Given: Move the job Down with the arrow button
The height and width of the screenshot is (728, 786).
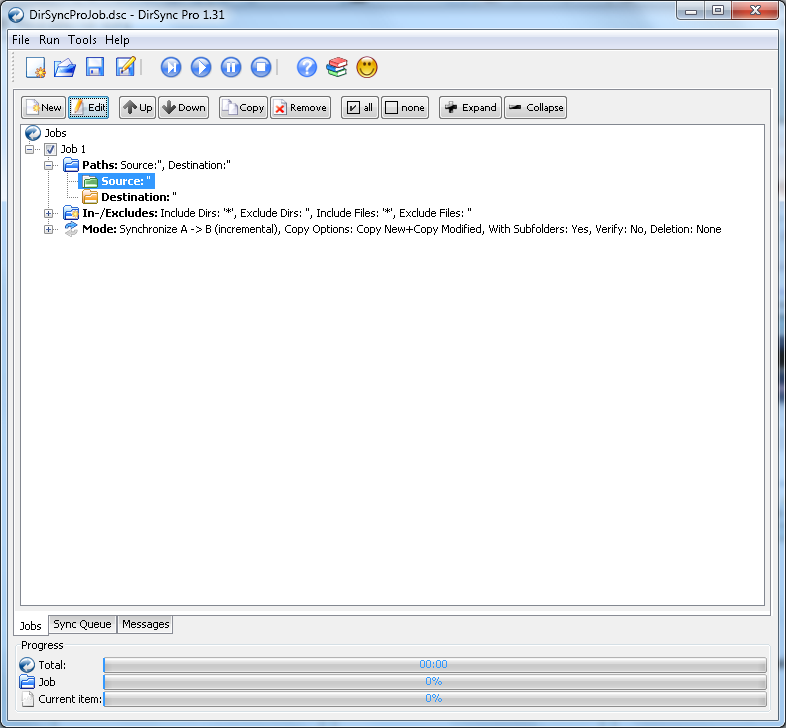Looking at the screenshot, I should tap(184, 107).
